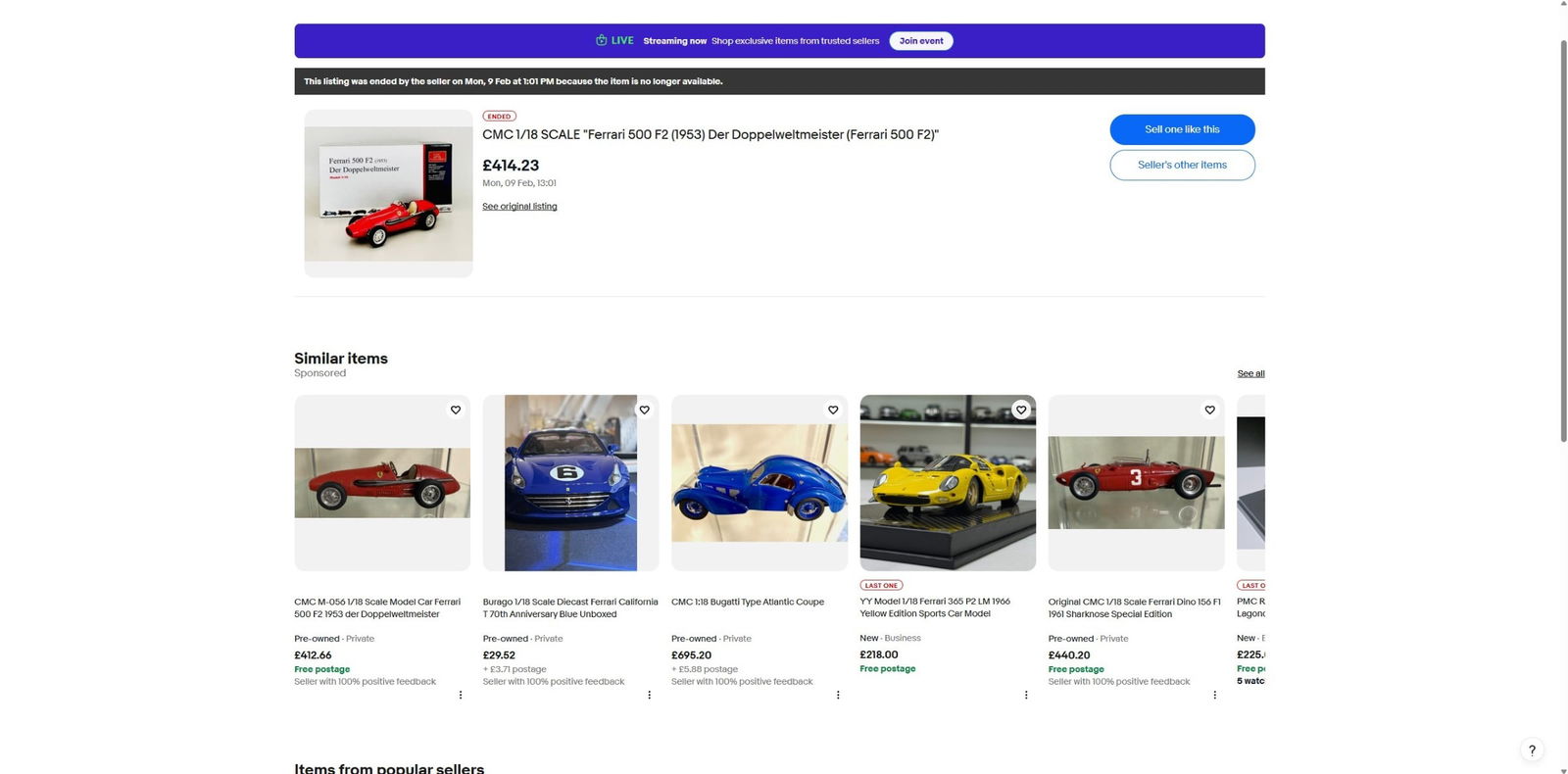
Task: Open the ended Ferrari 500 F2 listing thumbnail
Action: tap(388, 193)
